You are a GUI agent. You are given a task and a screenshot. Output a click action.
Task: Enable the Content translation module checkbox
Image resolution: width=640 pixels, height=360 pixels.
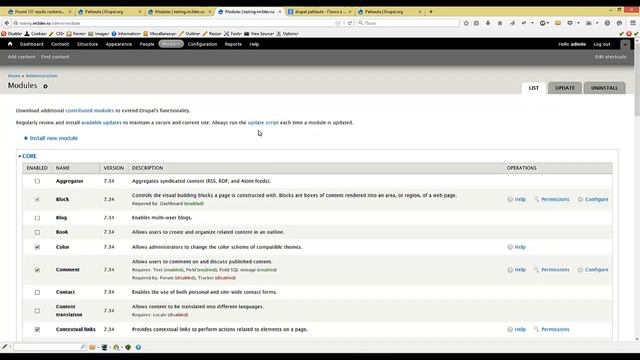coord(37,311)
